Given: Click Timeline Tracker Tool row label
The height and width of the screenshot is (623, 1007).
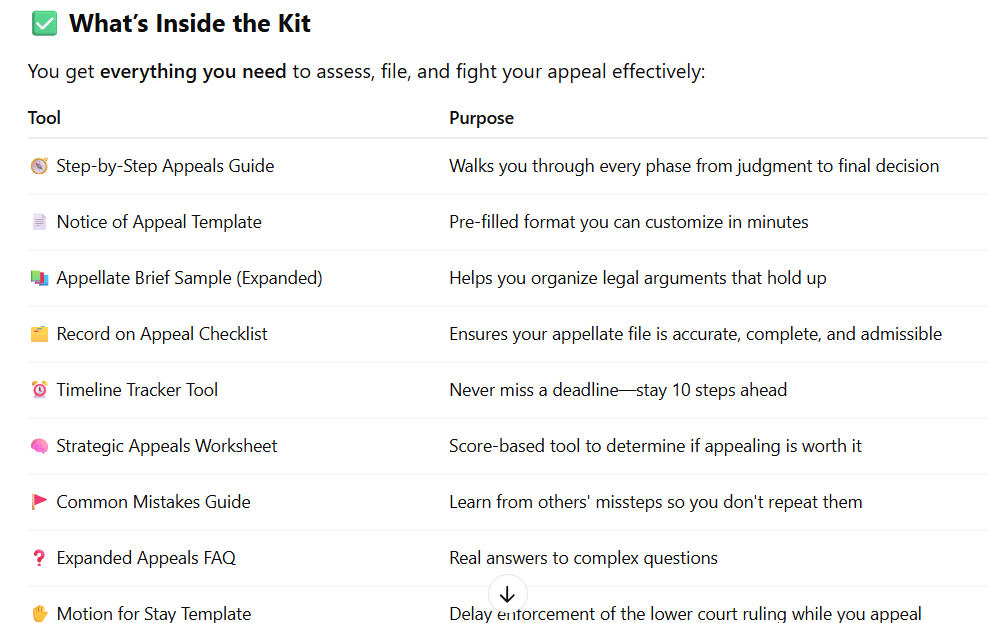Looking at the screenshot, I should click(x=137, y=390).
